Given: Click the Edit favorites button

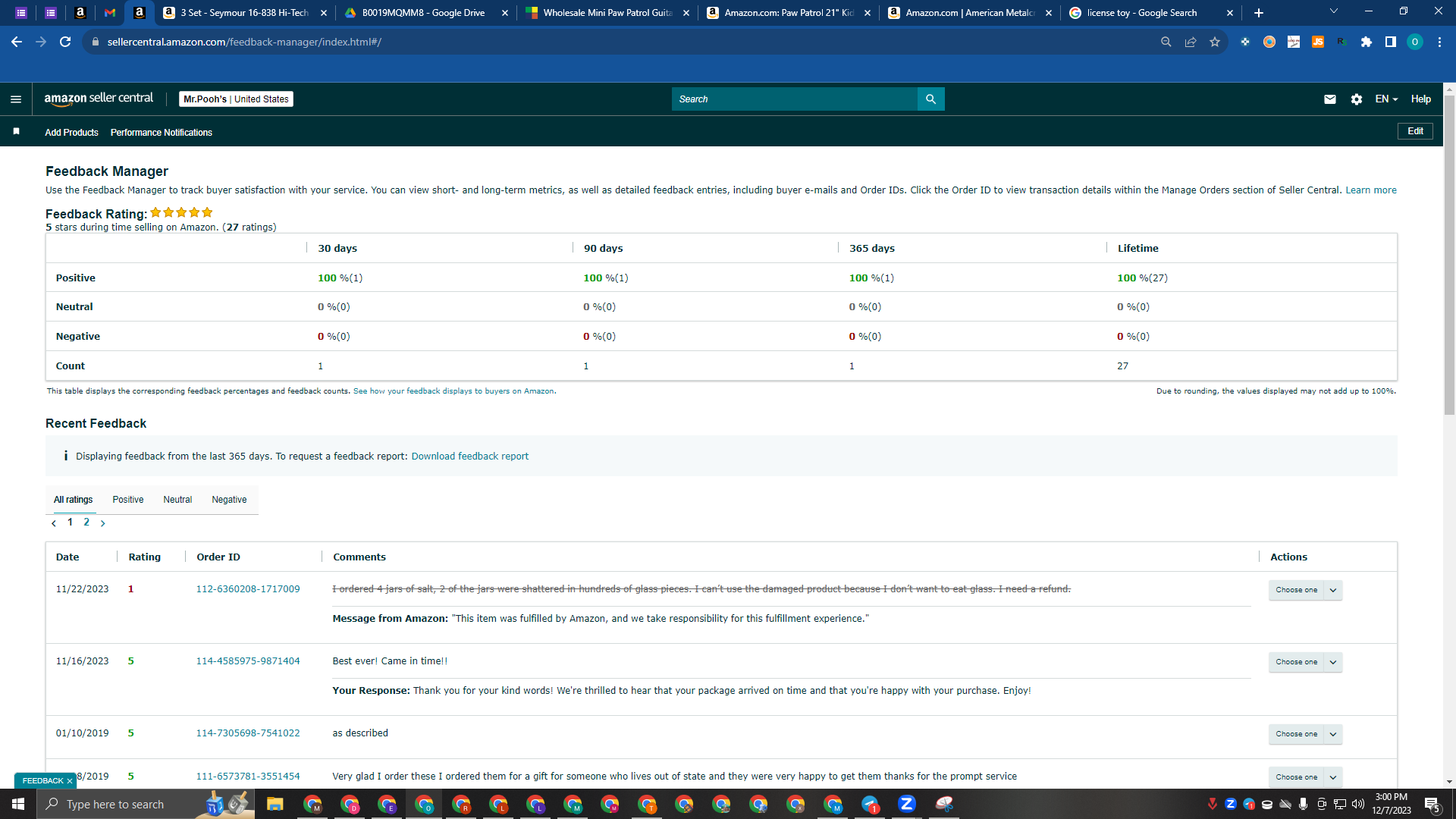Looking at the screenshot, I should pyautogui.click(x=1415, y=131).
